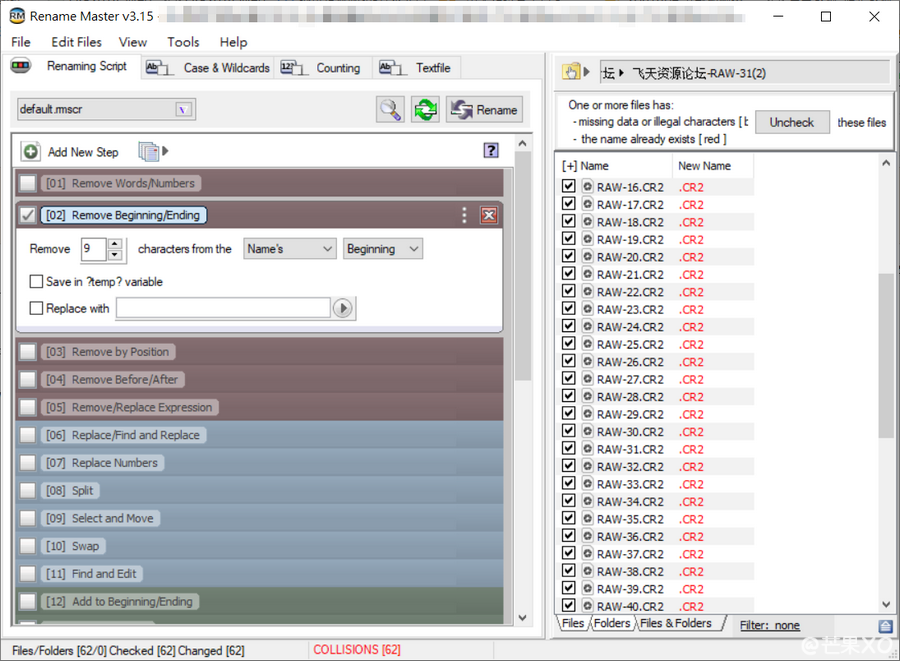Image resolution: width=900 pixels, height=661 pixels.
Task: Expand step 04 Remove Before/After
Action: coord(112,379)
